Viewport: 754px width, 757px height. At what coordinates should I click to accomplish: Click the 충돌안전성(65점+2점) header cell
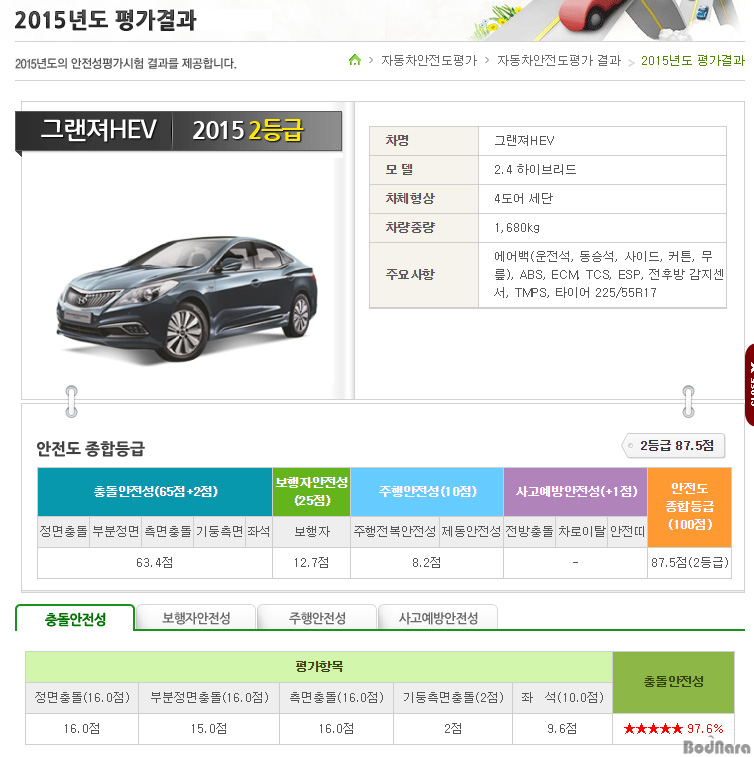coord(155,491)
